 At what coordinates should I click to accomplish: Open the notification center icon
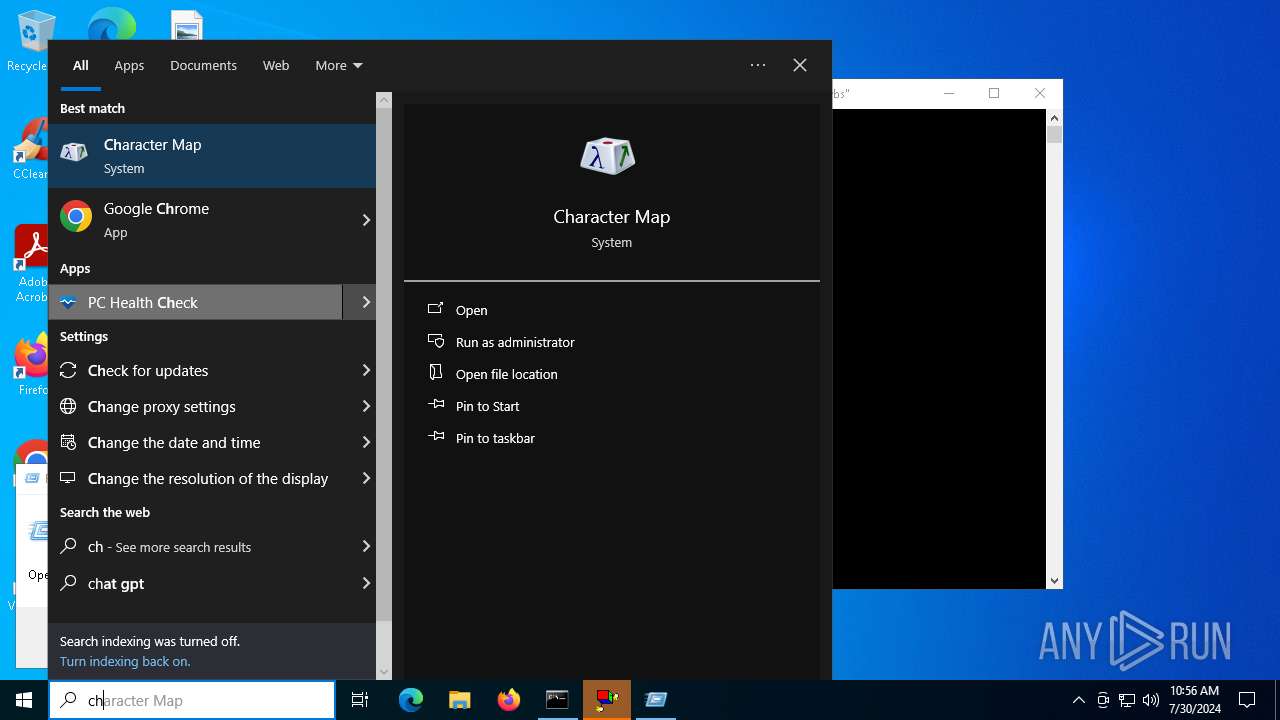pos(1247,700)
